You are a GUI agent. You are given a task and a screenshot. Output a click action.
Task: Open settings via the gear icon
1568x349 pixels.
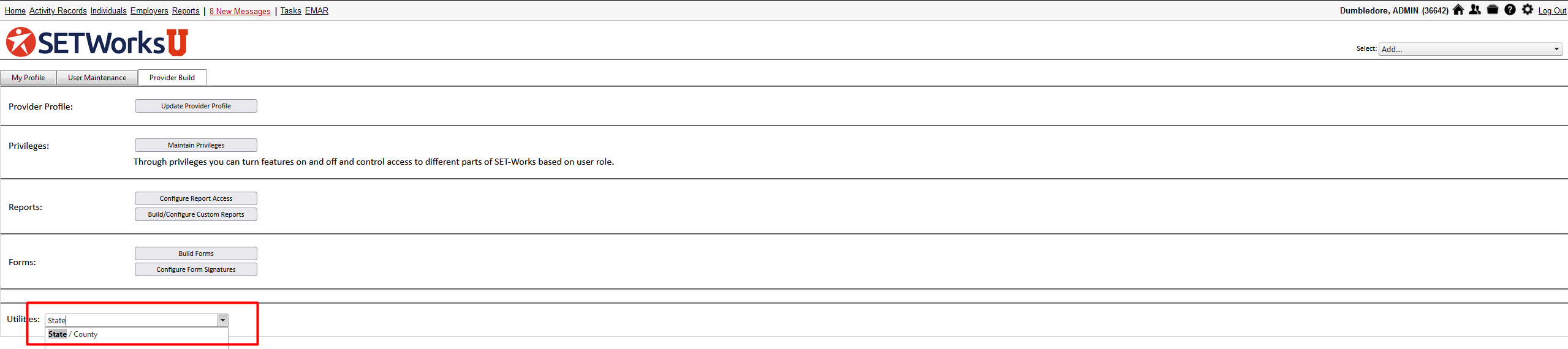tap(1528, 10)
